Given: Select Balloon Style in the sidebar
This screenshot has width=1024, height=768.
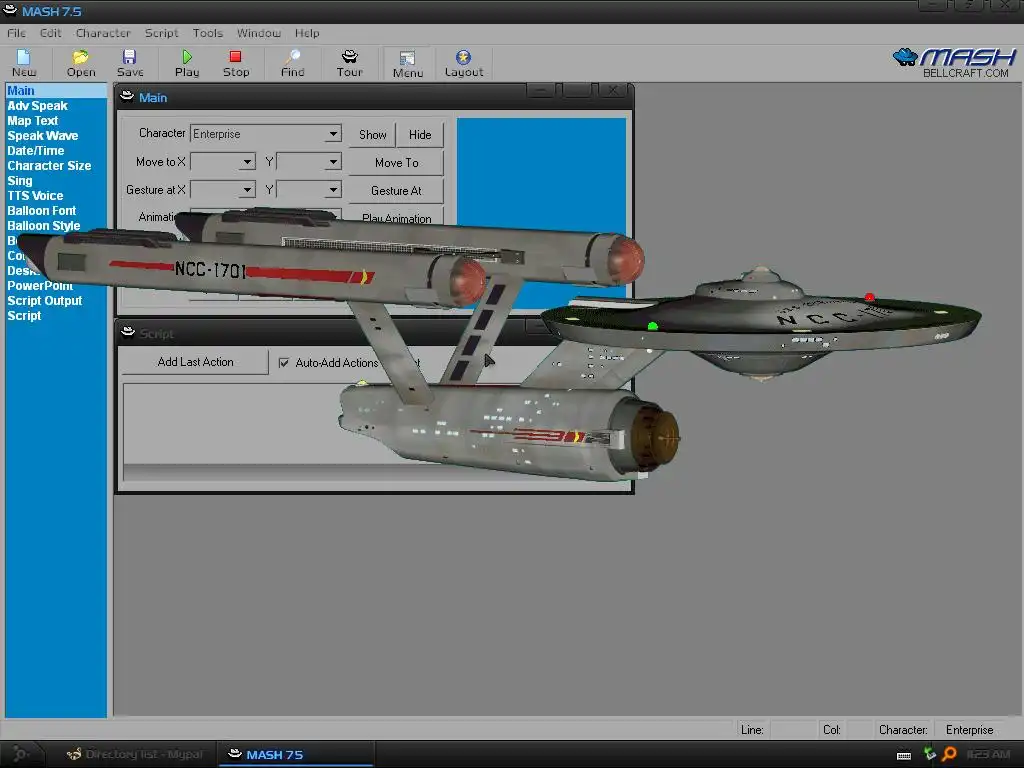Looking at the screenshot, I should pyautogui.click(x=44, y=226).
